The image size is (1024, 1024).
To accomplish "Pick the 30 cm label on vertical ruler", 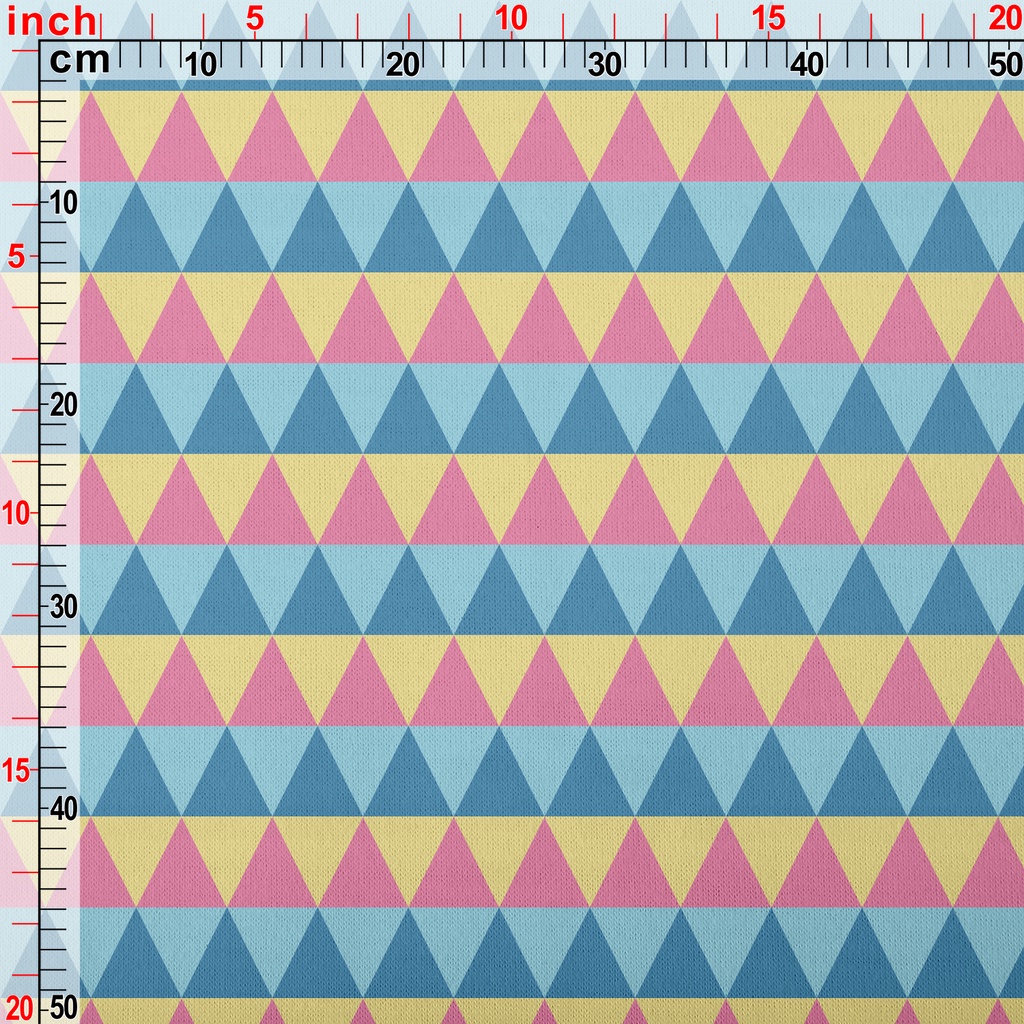I will (x=64, y=607).
